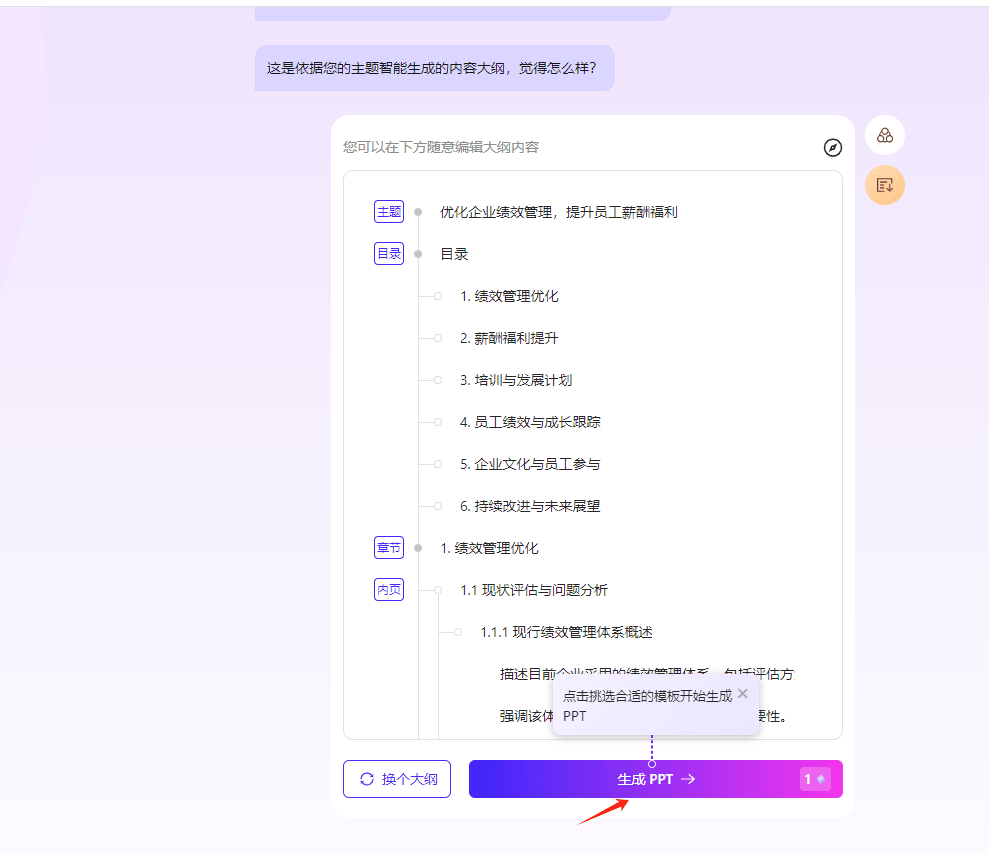Toggle the node circle before 6. 持续改进与未来展望

pyautogui.click(x=437, y=506)
